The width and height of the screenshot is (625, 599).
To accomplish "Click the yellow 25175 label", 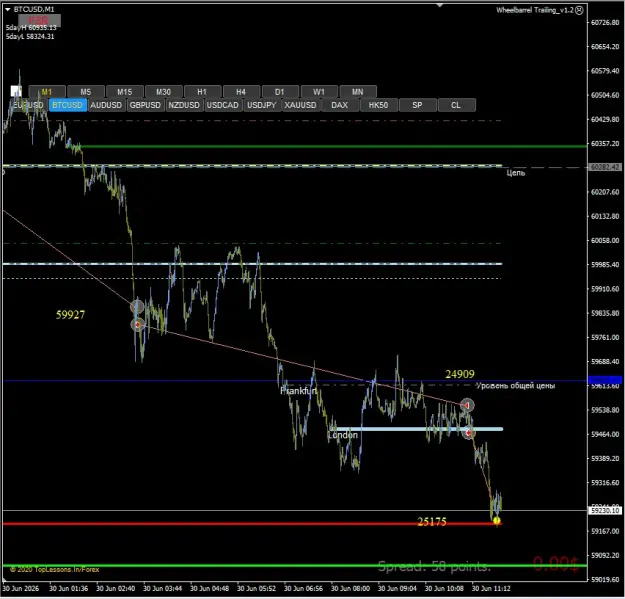I will (432, 521).
